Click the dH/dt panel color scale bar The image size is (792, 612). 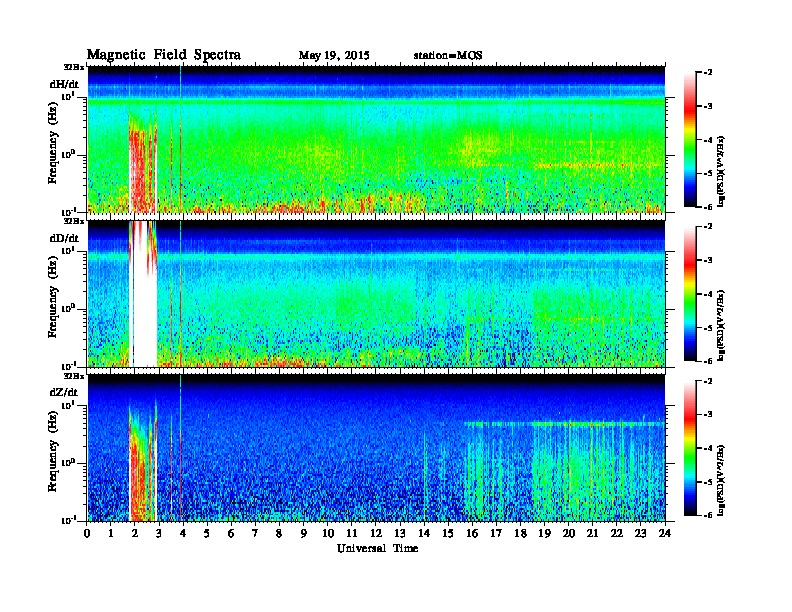[690, 140]
